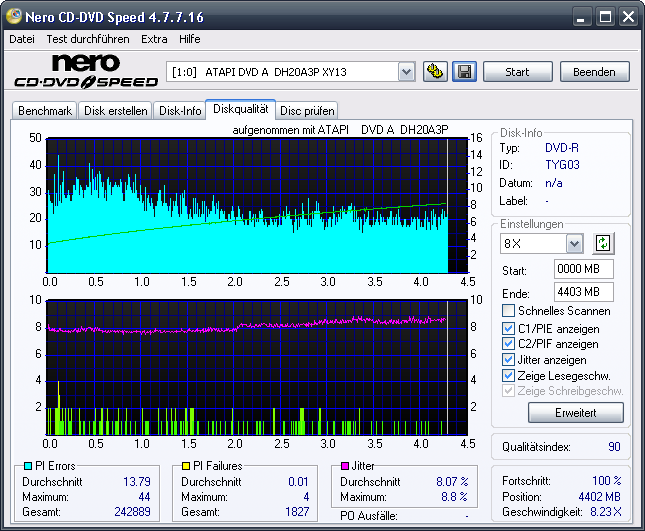Click PI Errors Maximum value 44

pyautogui.click(x=144, y=497)
